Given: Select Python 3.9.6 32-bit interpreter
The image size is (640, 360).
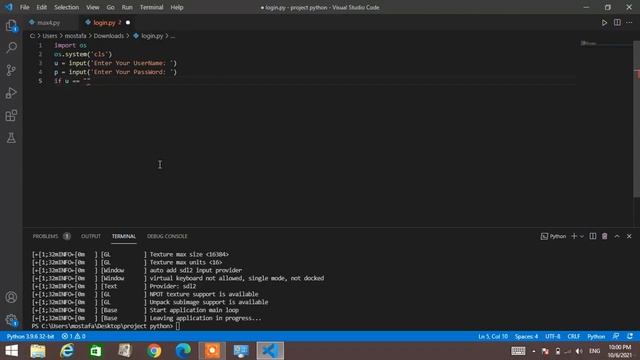Looking at the screenshot, I should [x=30, y=336].
